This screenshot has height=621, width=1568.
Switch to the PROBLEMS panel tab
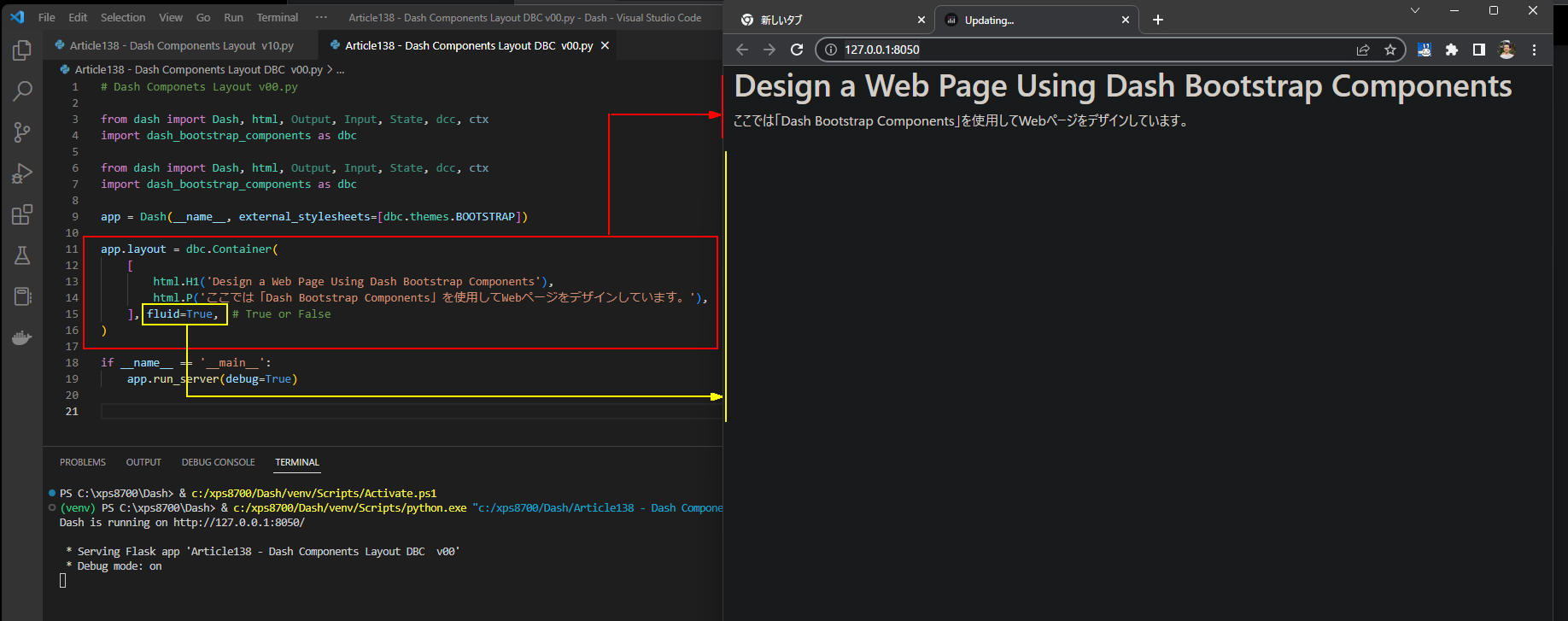[83, 462]
